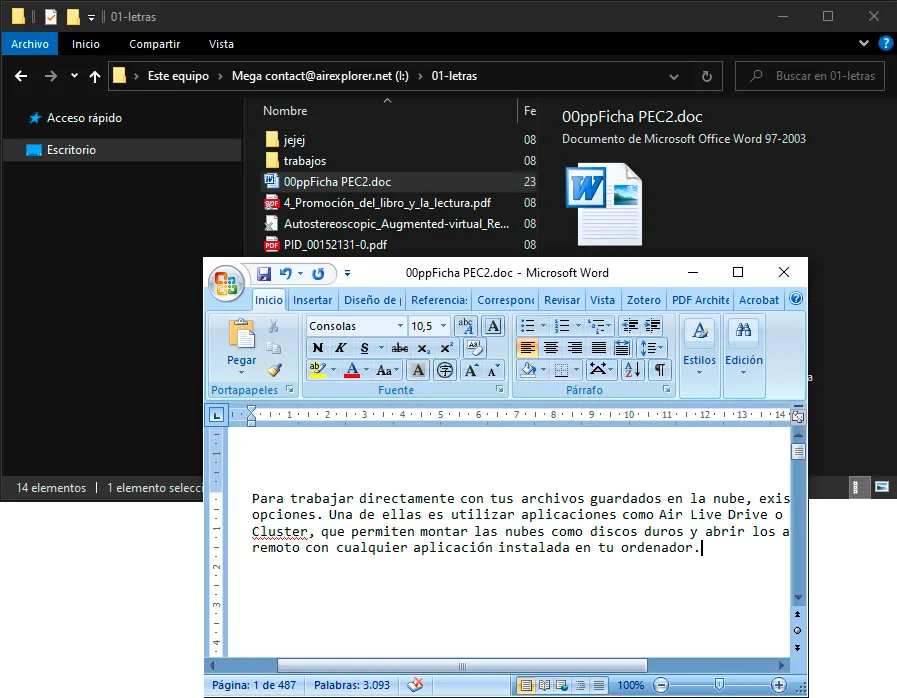Open font size 10,5 dropdown
The height and width of the screenshot is (698, 897).
(443, 326)
